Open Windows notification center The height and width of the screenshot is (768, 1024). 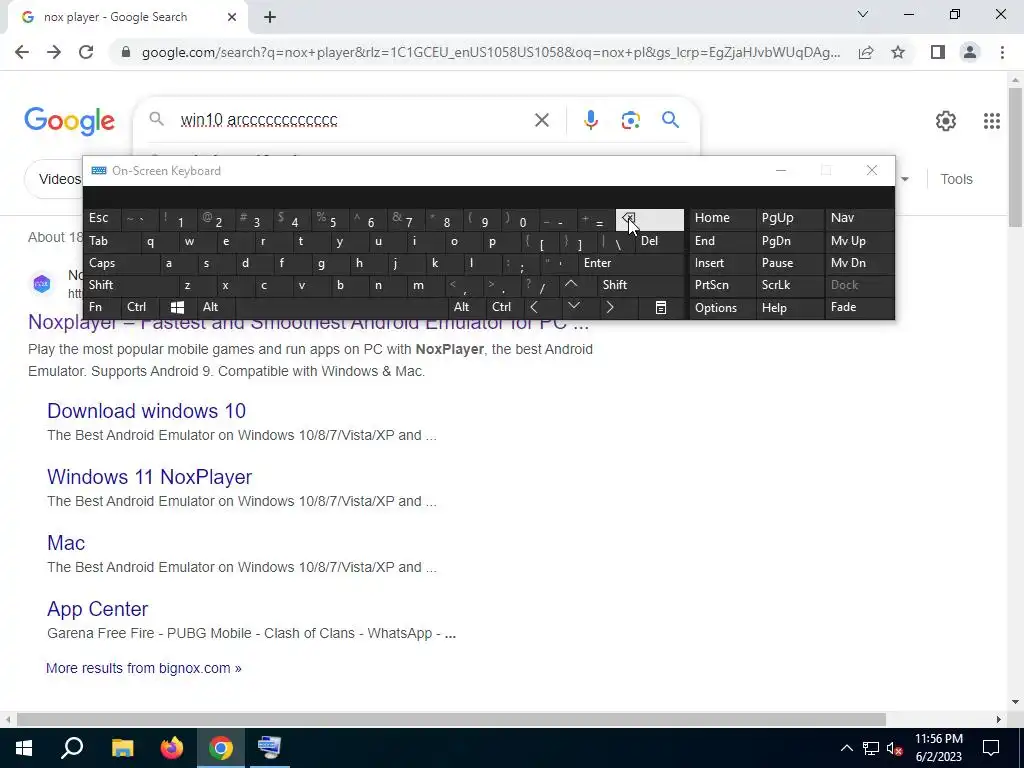[991, 748]
